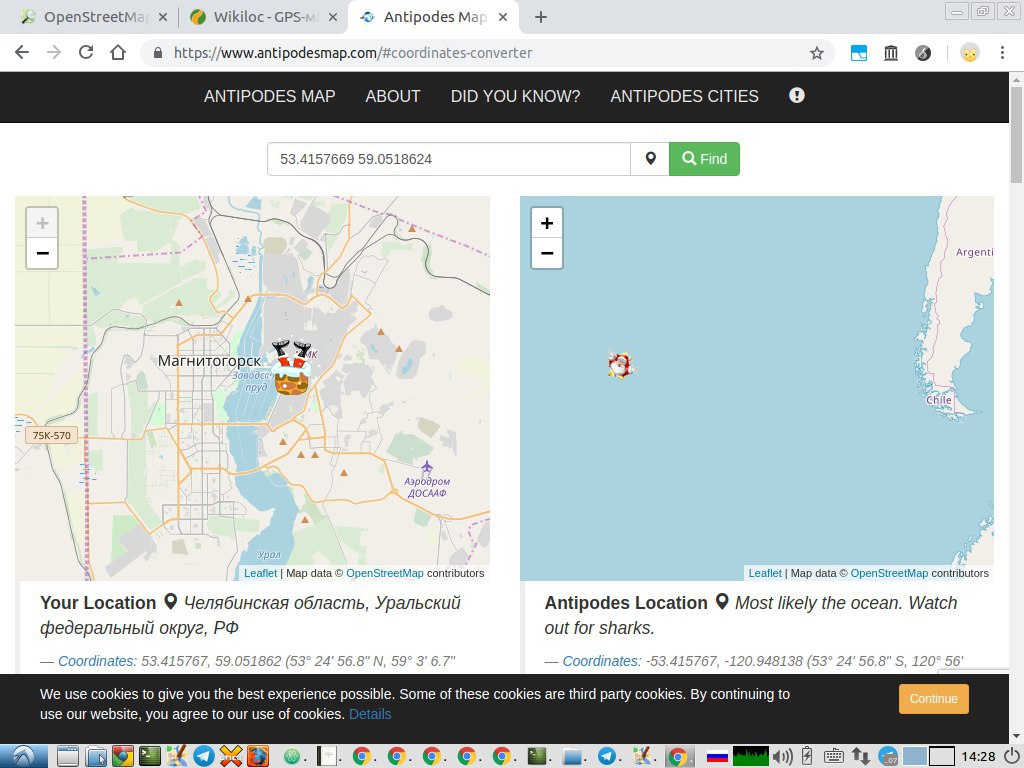Open OpenStreetMap link on the right map
1024x768 pixels.
coord(889,573)
